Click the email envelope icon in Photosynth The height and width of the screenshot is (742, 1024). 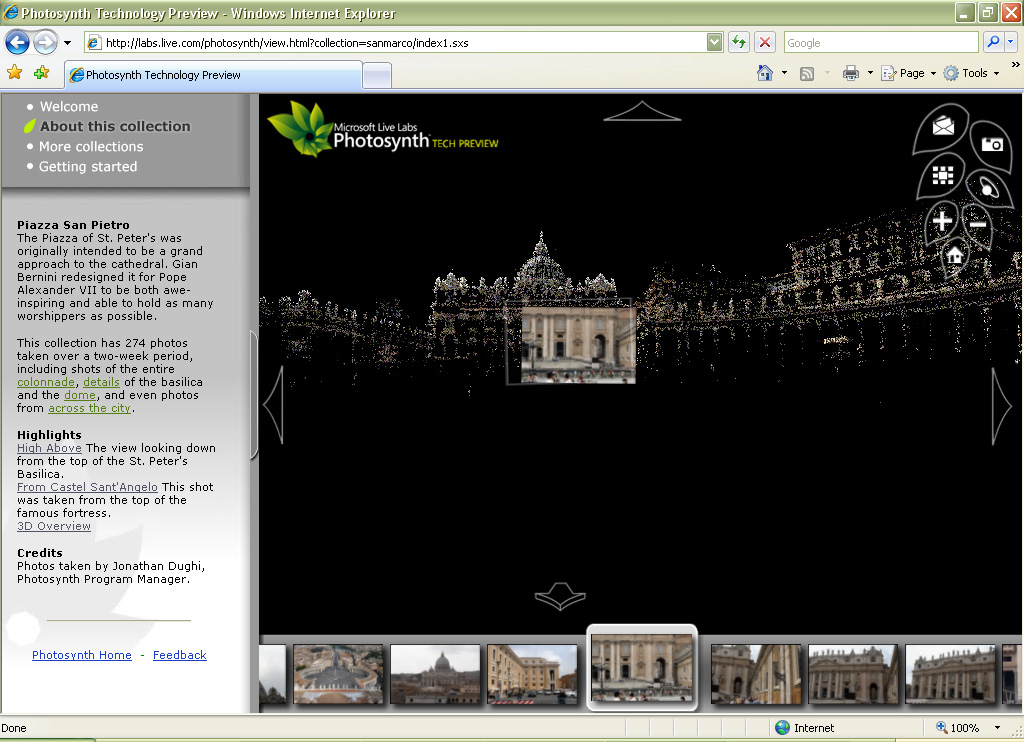pos(943,125)
